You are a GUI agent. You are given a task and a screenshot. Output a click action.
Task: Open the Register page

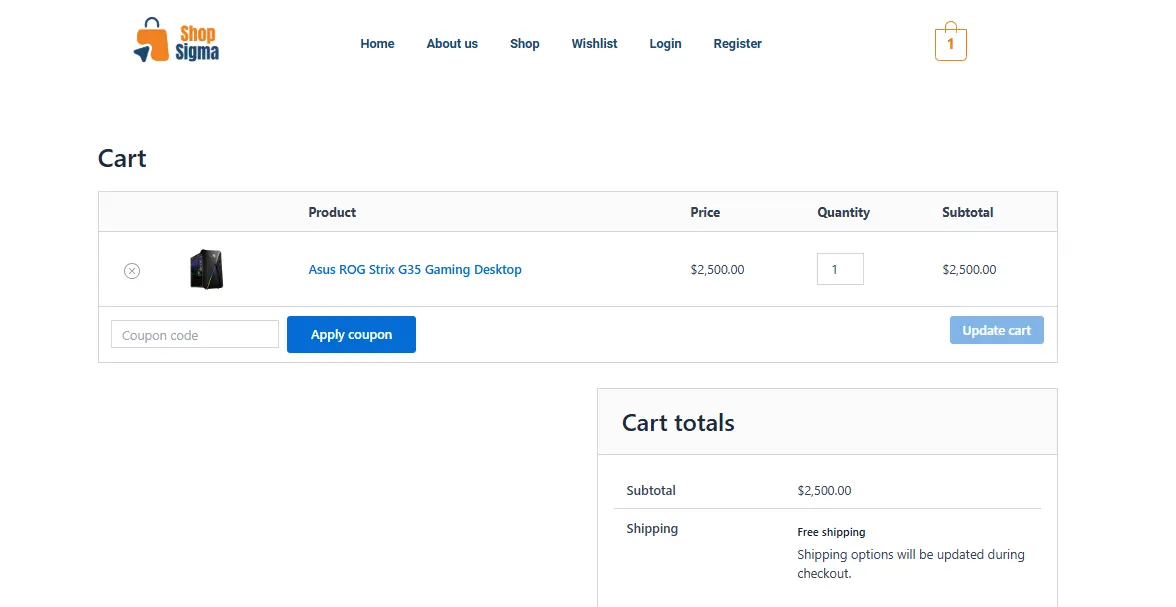pos(737,44)
